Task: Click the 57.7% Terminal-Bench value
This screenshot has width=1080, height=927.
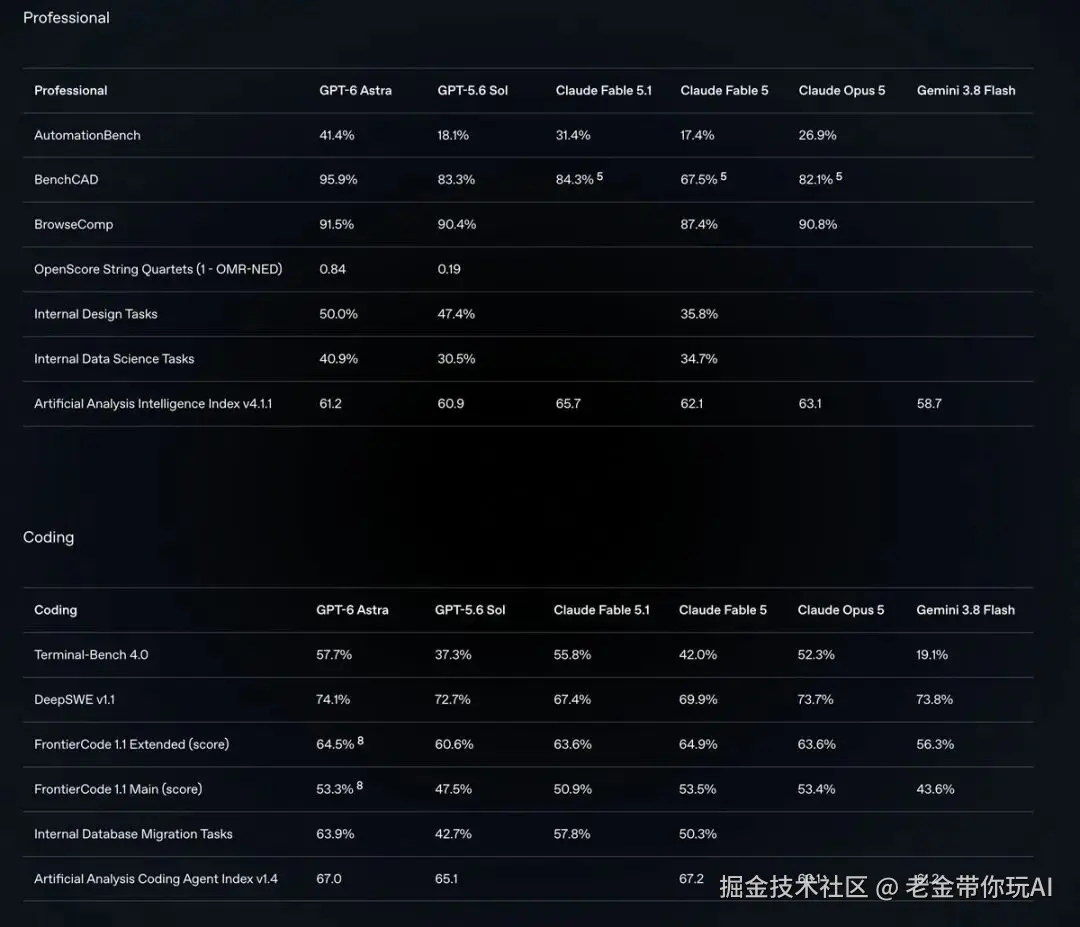Action: pyautogui.click(x=334, y=654)
